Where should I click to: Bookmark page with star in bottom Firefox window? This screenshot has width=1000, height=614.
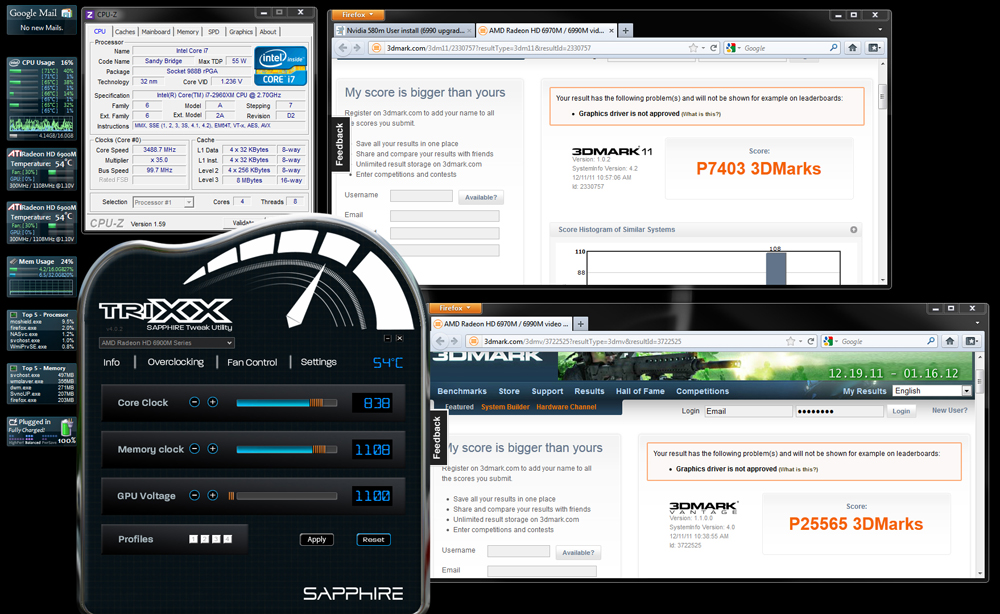pyautogui.click(x=791, y=341)
